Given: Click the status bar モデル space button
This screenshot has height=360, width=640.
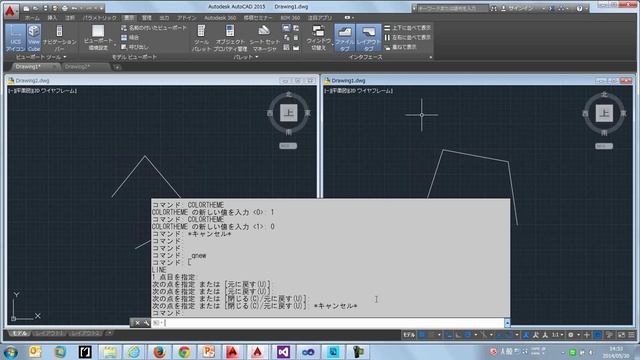Looking at the screenshot, I should pyautogui.click(x=409, y=335).
